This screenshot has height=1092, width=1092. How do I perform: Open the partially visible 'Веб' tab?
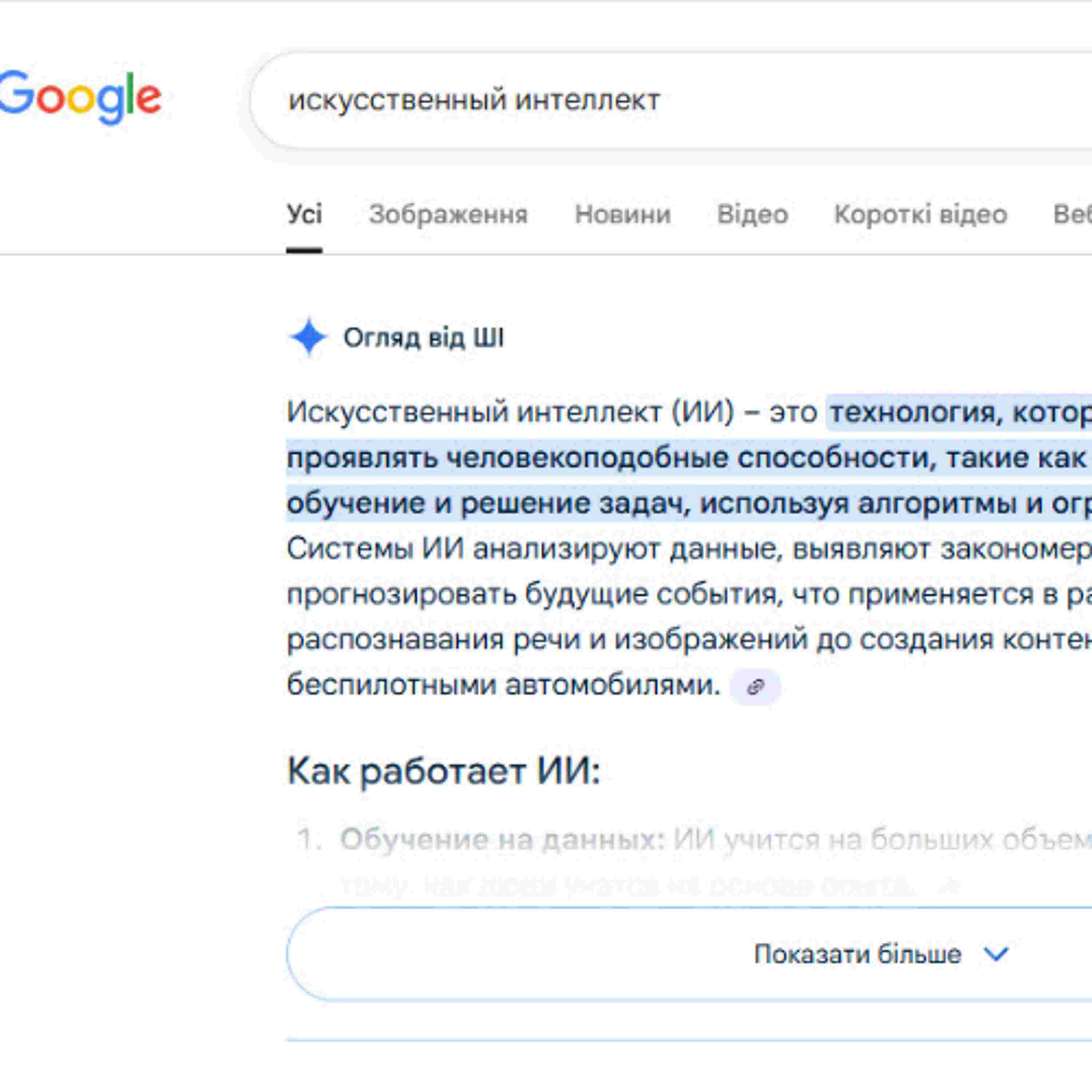(1072, 215)
